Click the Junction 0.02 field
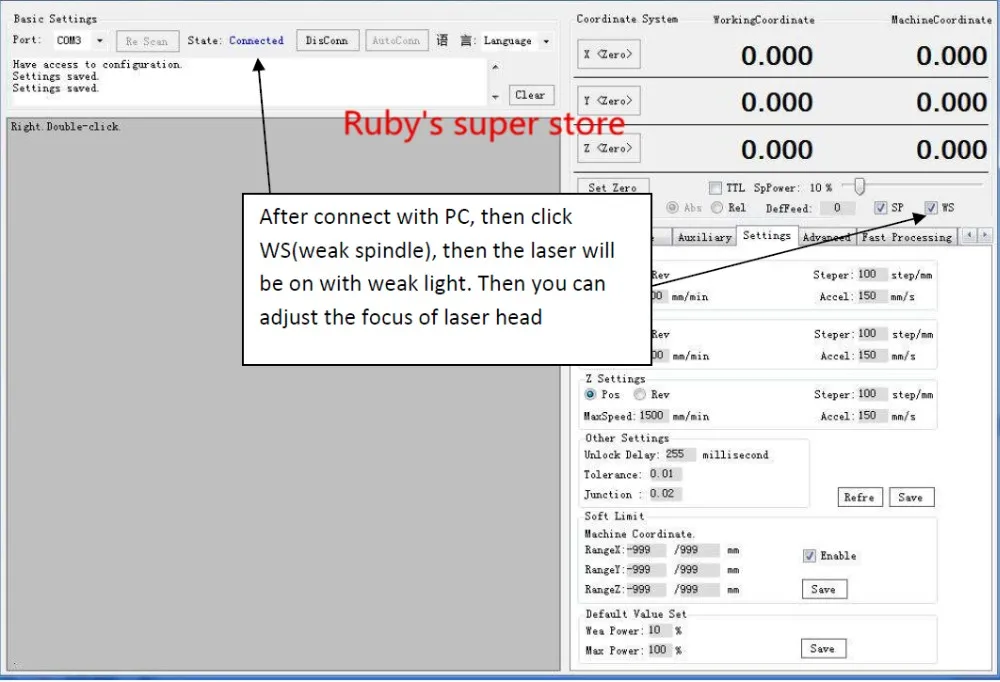Viewport: 1000px width, 682px height. pyautogui.click(x=665, y=494)
